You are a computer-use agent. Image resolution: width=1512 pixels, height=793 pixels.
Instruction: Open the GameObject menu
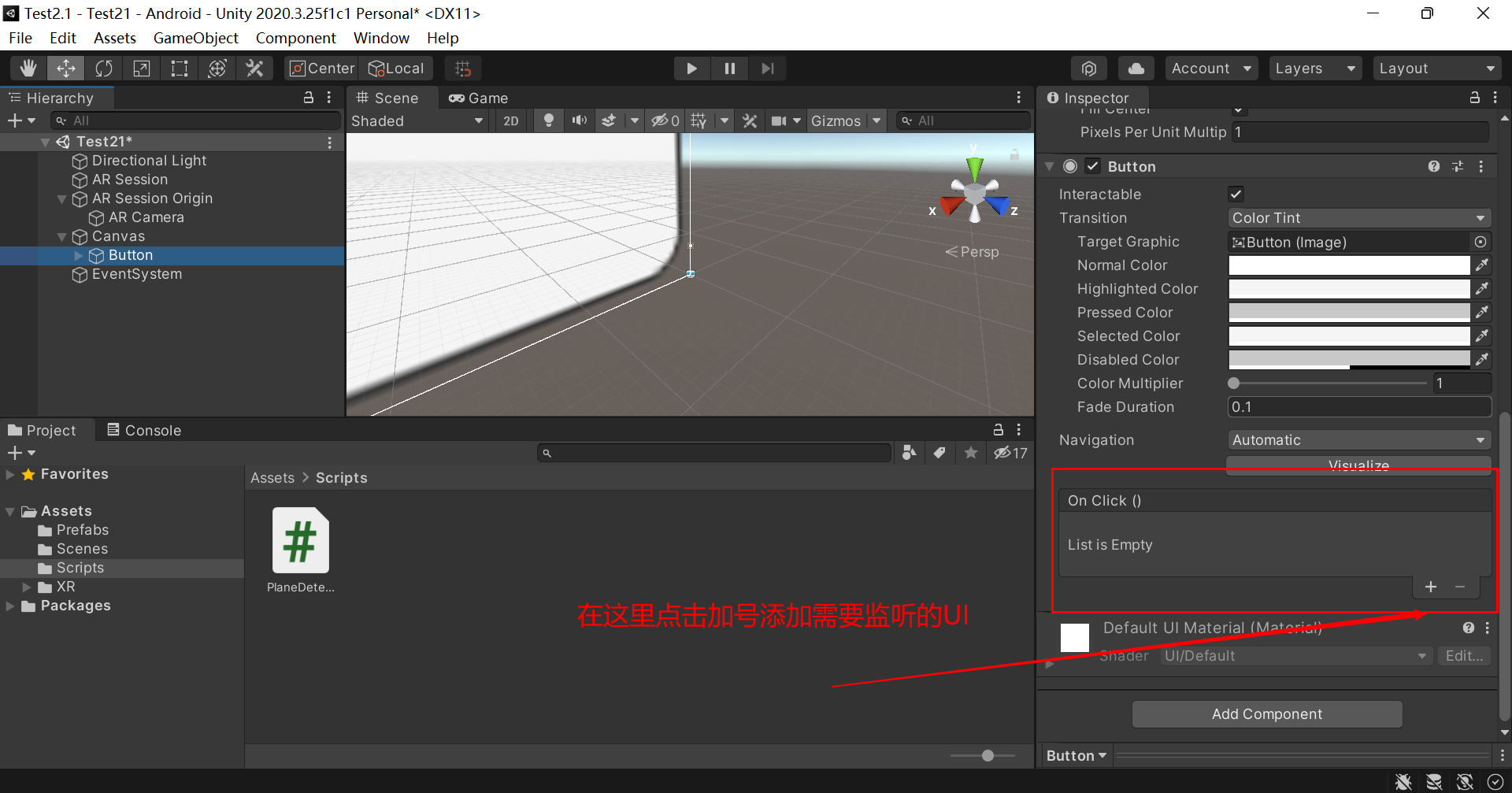pos(195,38)
